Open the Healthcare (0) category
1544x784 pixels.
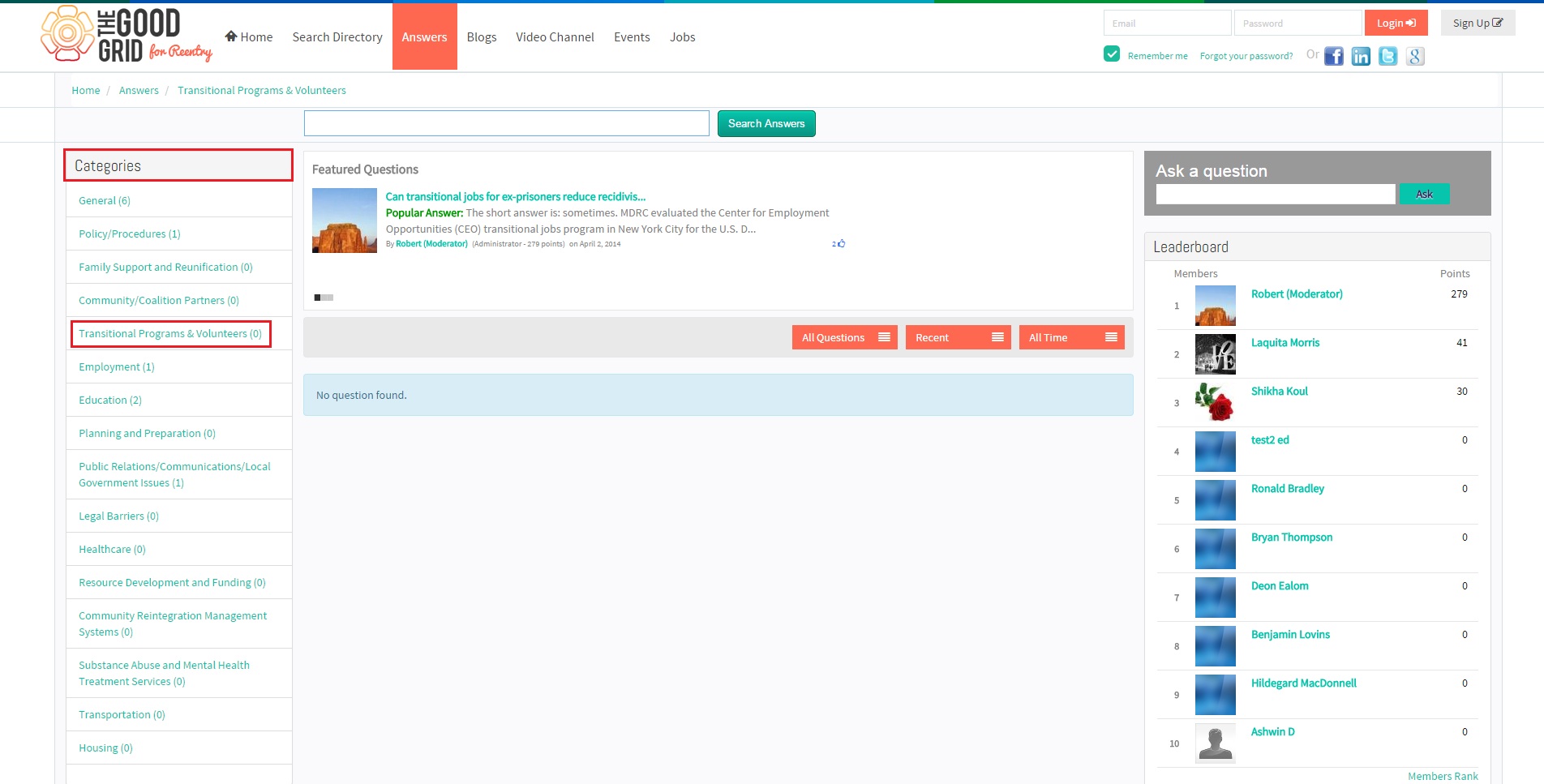pyautogui.click(x=112, y=549)
